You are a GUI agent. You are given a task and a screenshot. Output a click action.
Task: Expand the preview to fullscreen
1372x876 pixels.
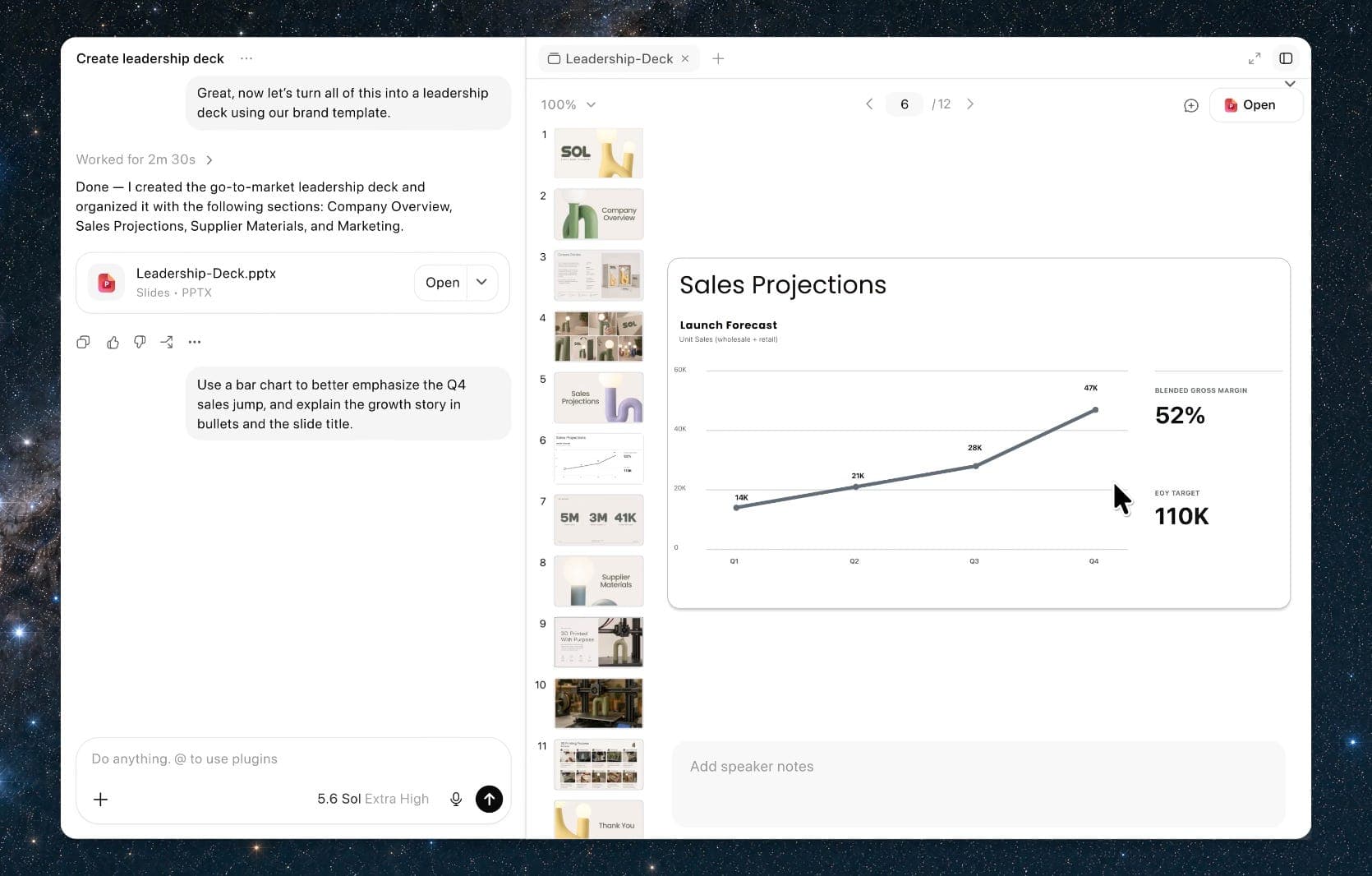coord(1255,58)
